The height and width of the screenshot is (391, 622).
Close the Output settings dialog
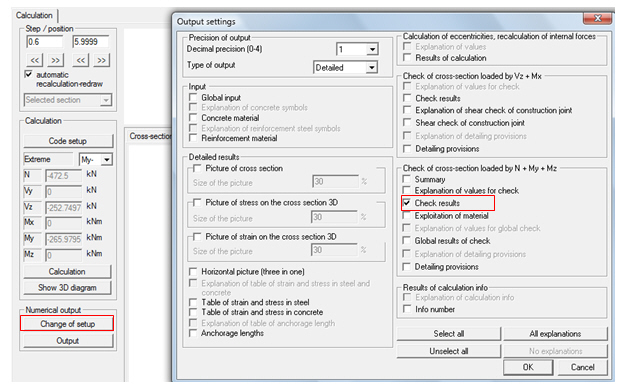click(597, 18)
